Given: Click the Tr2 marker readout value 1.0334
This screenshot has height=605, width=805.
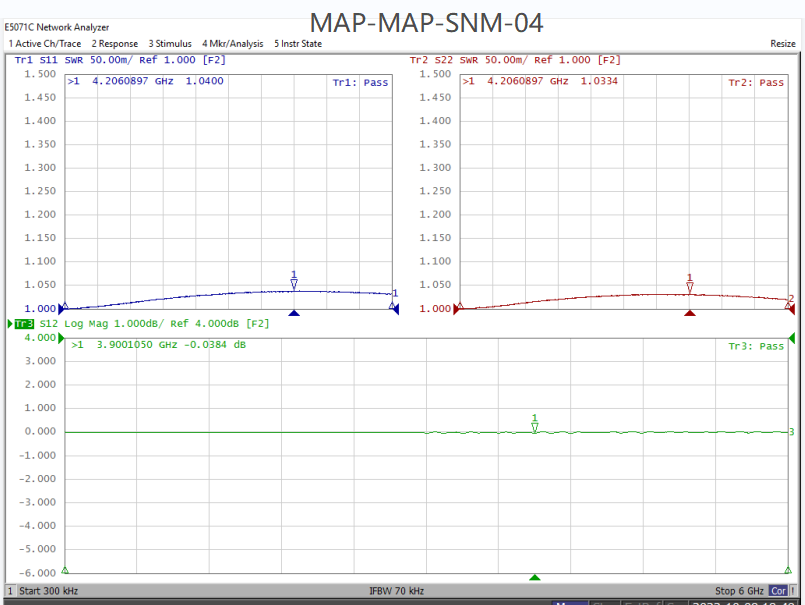Looking at the screenshot, I should pos(599,81).
